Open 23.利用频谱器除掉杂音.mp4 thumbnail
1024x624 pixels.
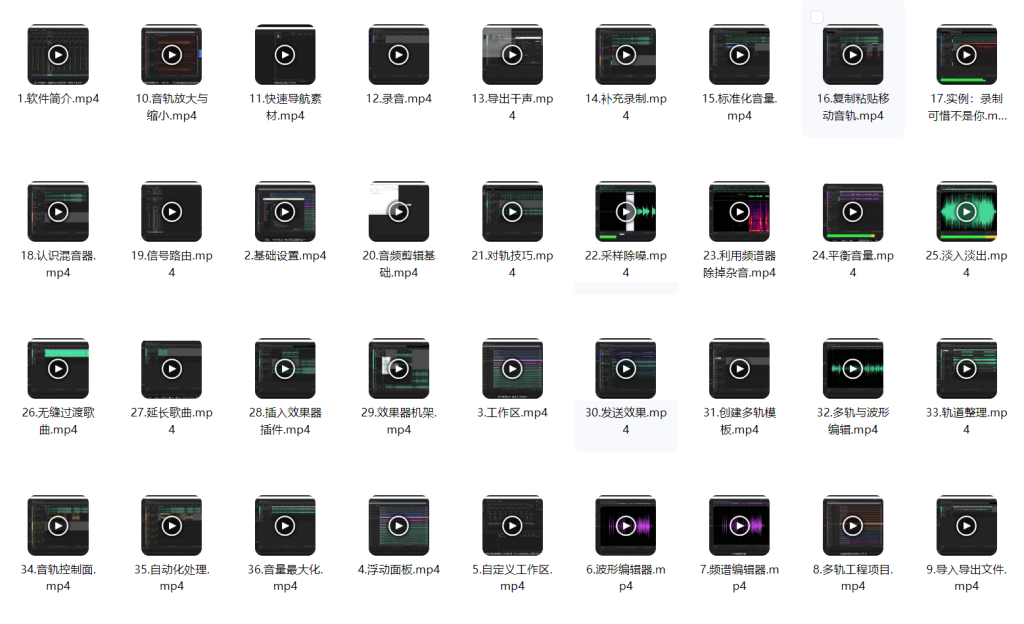(x=739, y=212)
